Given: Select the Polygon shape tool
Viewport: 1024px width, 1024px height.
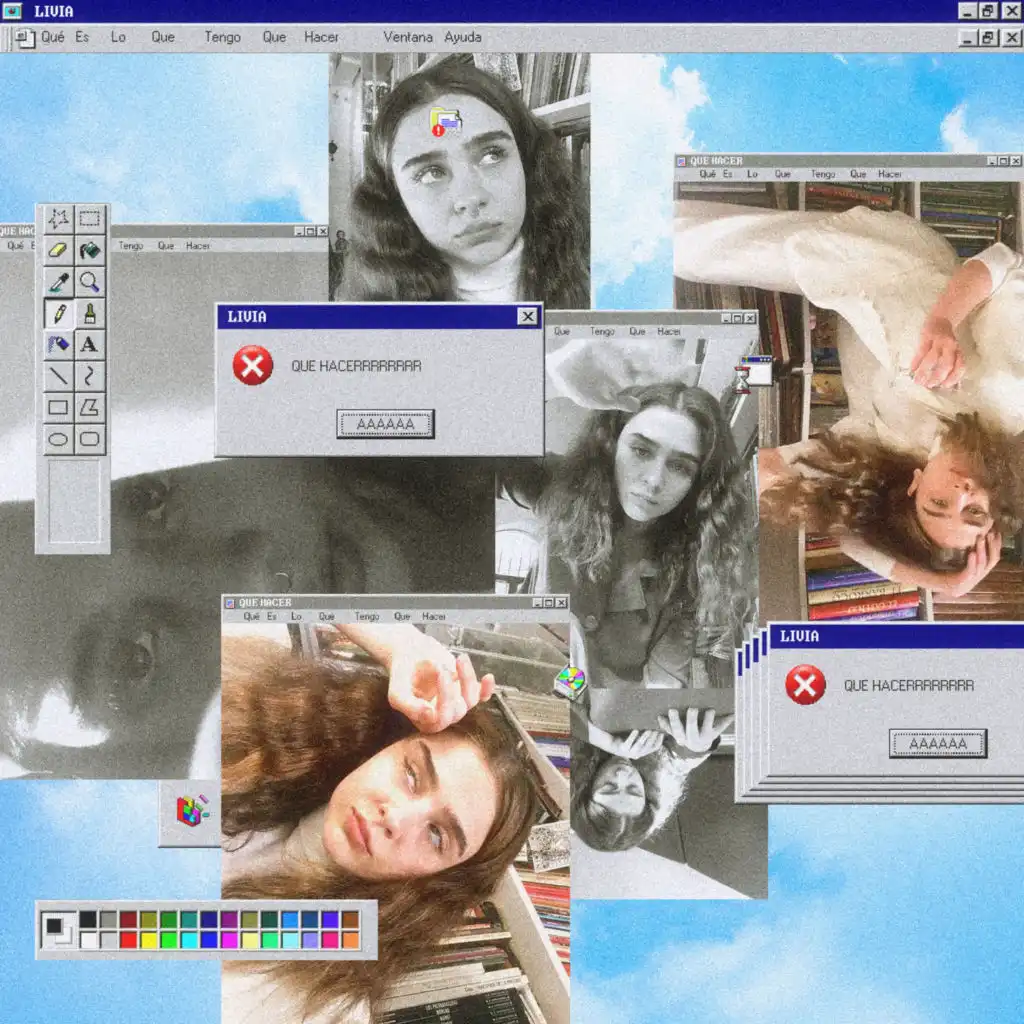Looking at the screenshot, I should pyautogui.click(x=89, y=407).
